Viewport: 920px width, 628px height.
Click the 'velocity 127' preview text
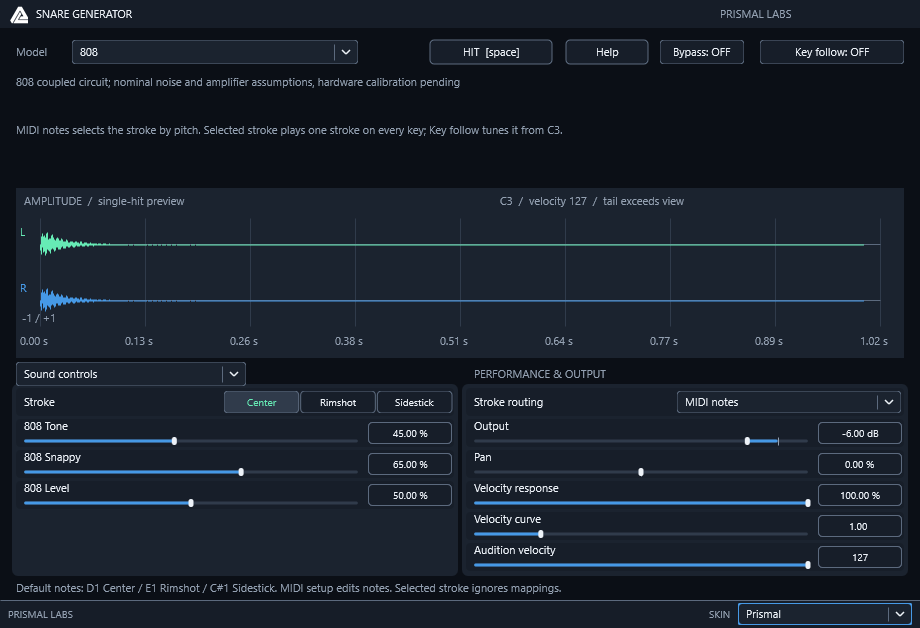[557, 201]
